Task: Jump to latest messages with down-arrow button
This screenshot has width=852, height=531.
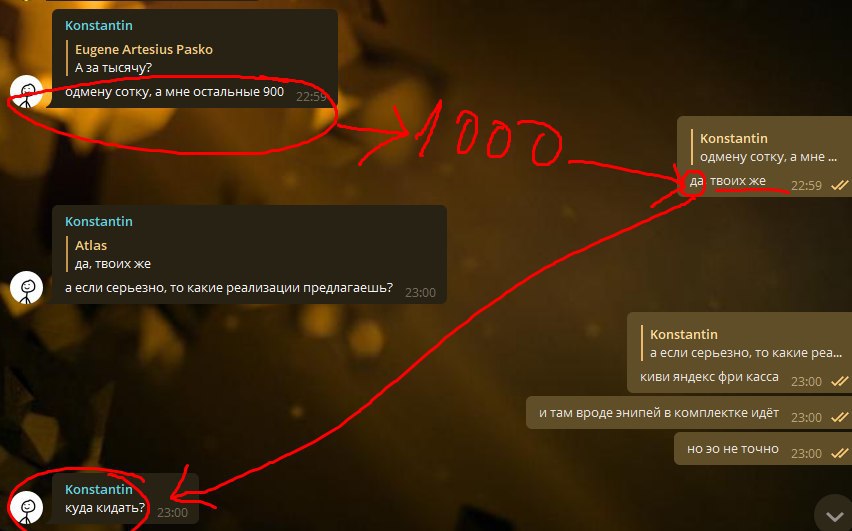Action: [x=834, y=515]
